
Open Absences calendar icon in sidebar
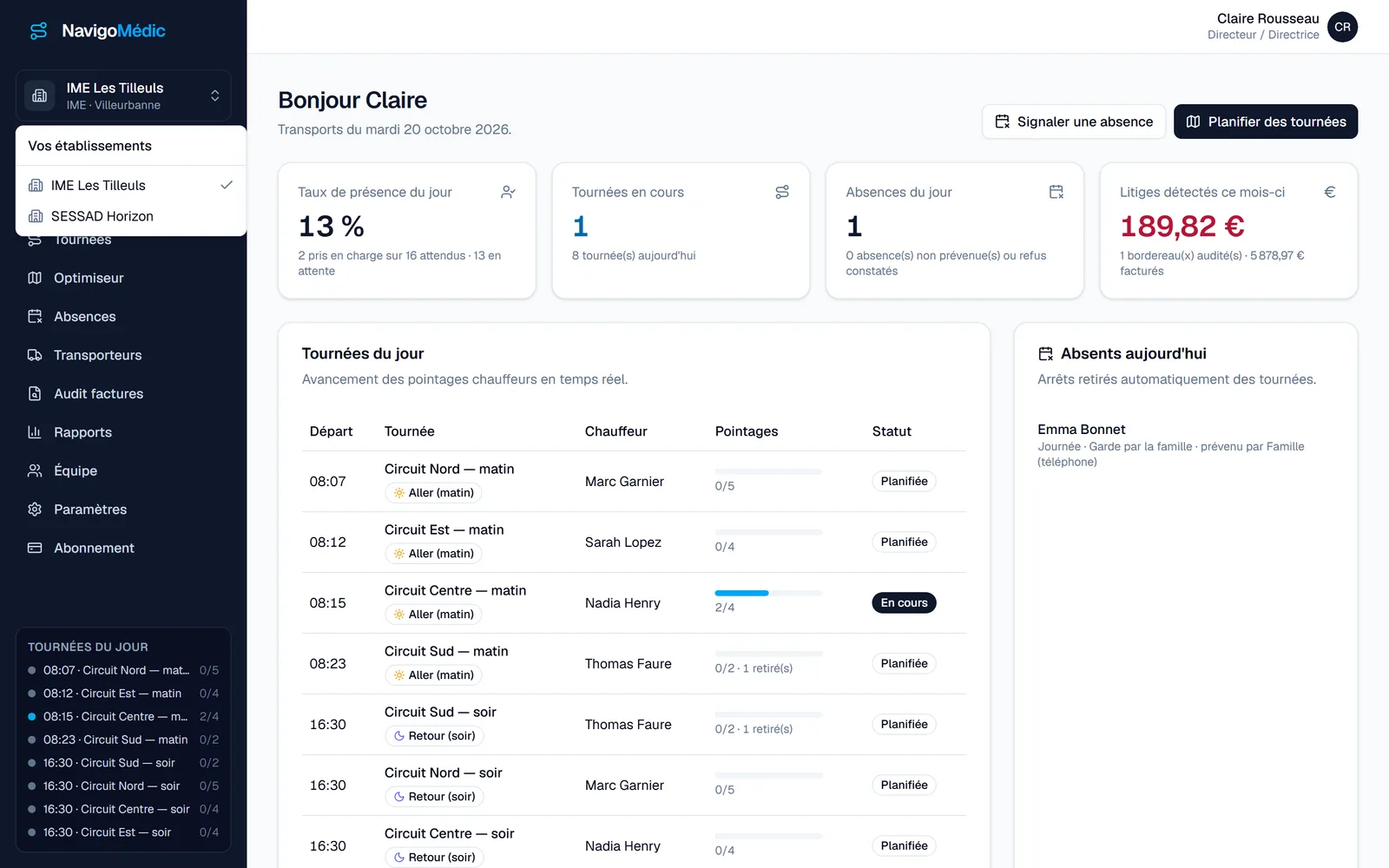coord(35,316)
